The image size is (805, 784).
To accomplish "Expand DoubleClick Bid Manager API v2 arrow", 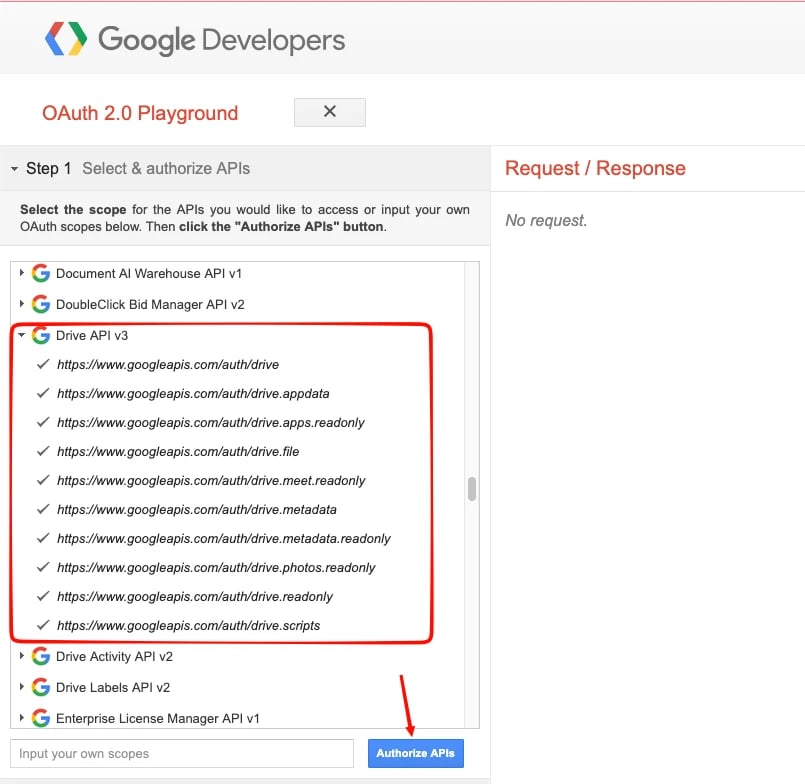I will (x=22, y=303).
